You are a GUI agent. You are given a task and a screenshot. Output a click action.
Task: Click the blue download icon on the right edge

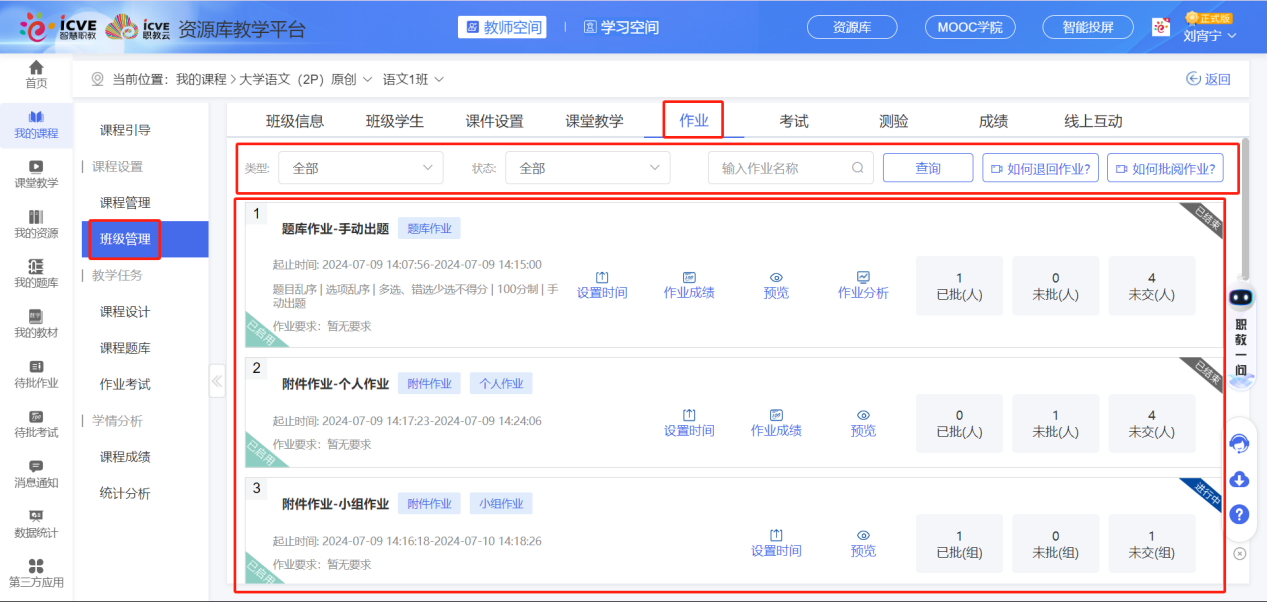[1239, 479]
